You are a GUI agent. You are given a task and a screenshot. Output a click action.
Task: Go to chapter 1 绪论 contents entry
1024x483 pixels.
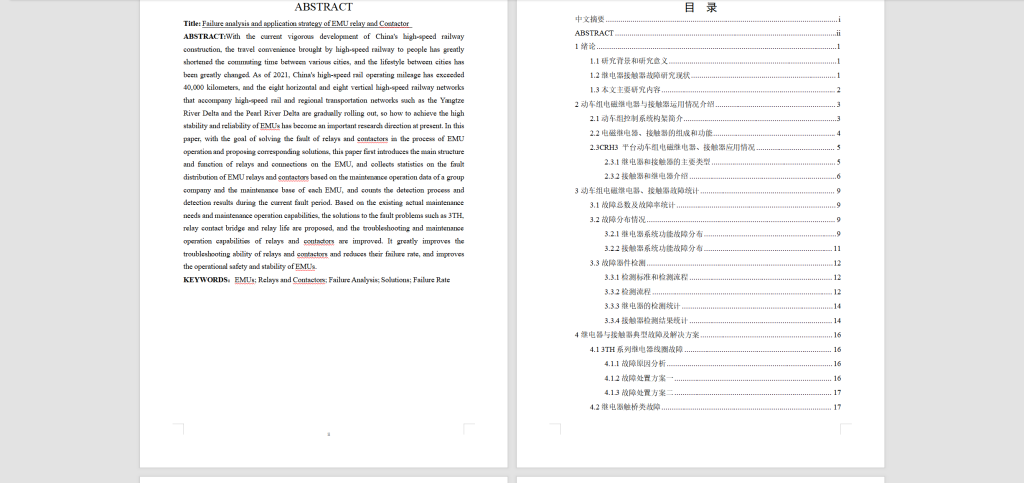[586, 47]
